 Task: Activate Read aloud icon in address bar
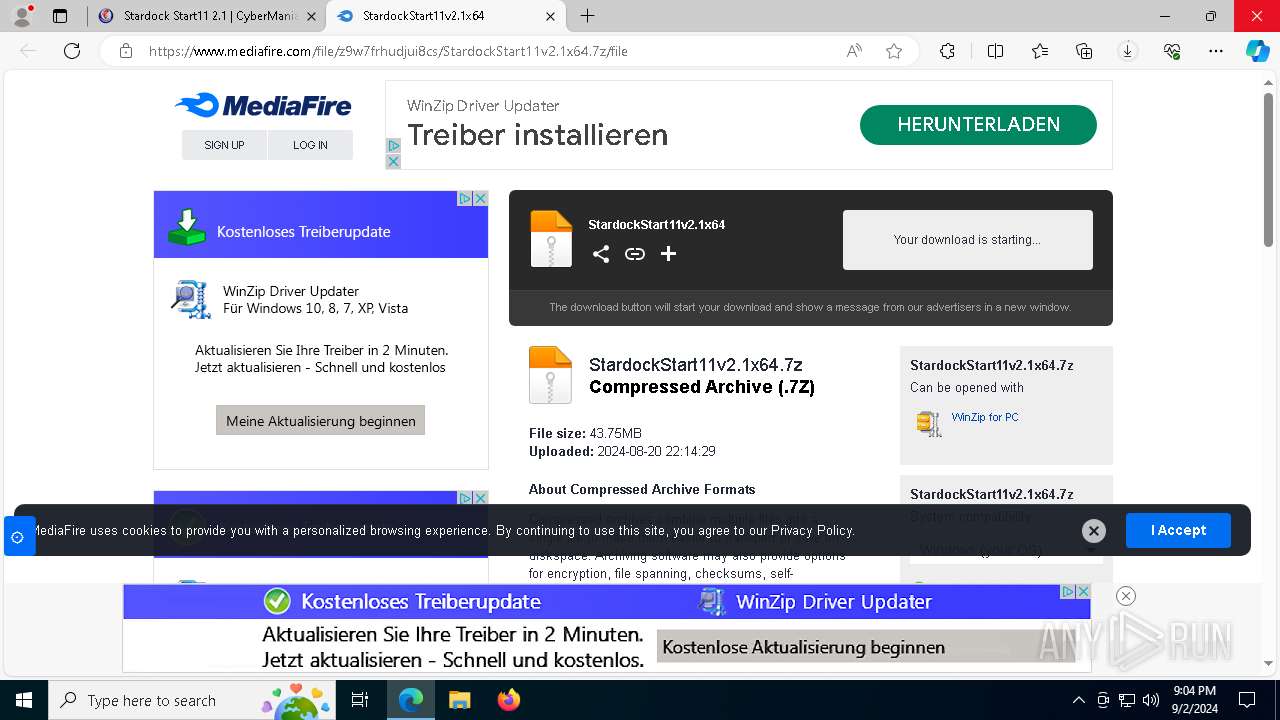(854, 51)
